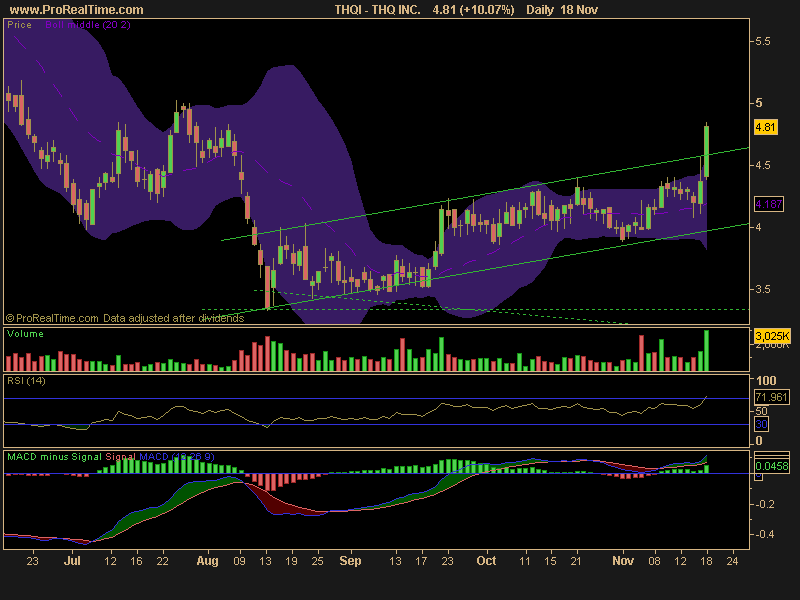Click the Aug date axis label
Screen dimensions: 800x600
[208, 561]
